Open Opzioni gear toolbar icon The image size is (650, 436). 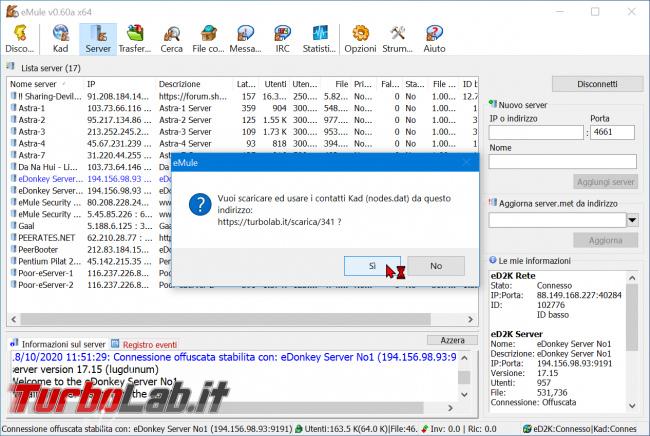(361, 33)
